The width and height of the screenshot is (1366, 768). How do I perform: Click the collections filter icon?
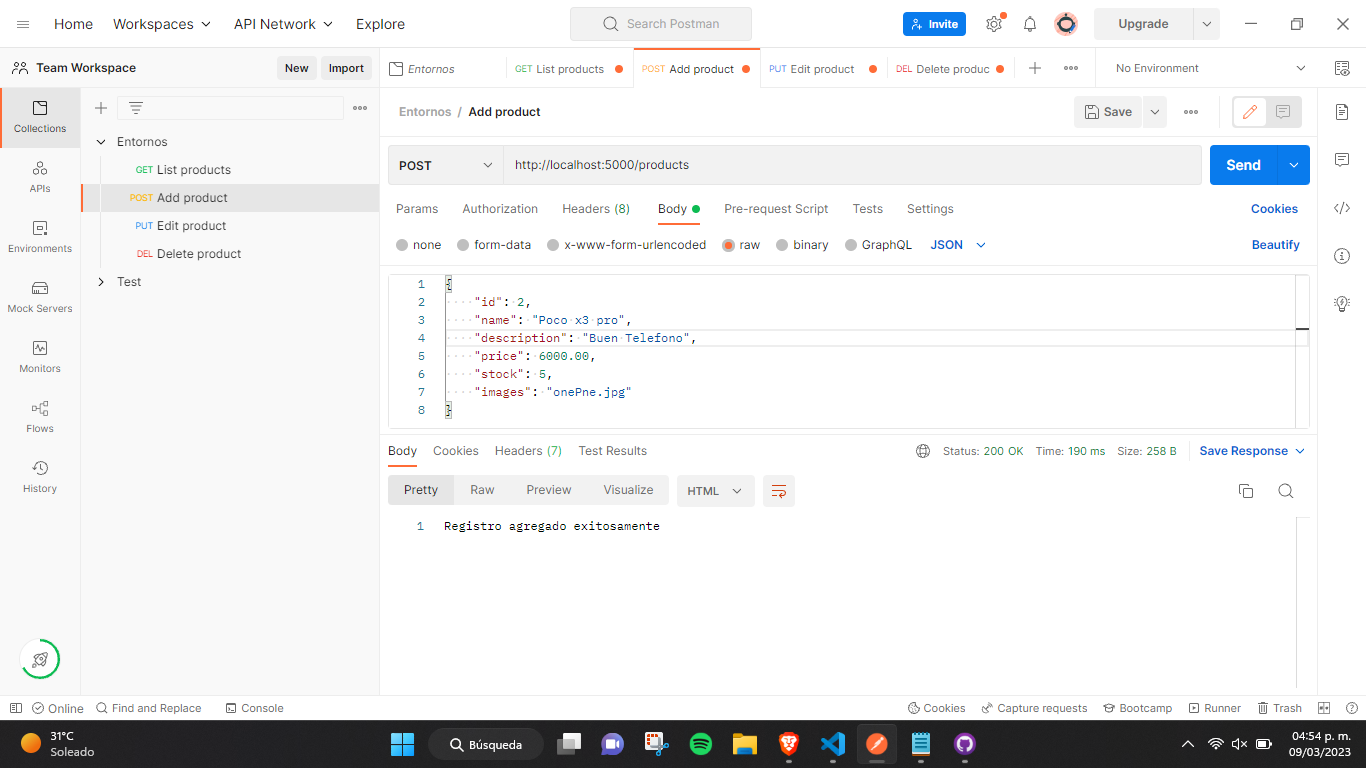click(x=136, y=108)
